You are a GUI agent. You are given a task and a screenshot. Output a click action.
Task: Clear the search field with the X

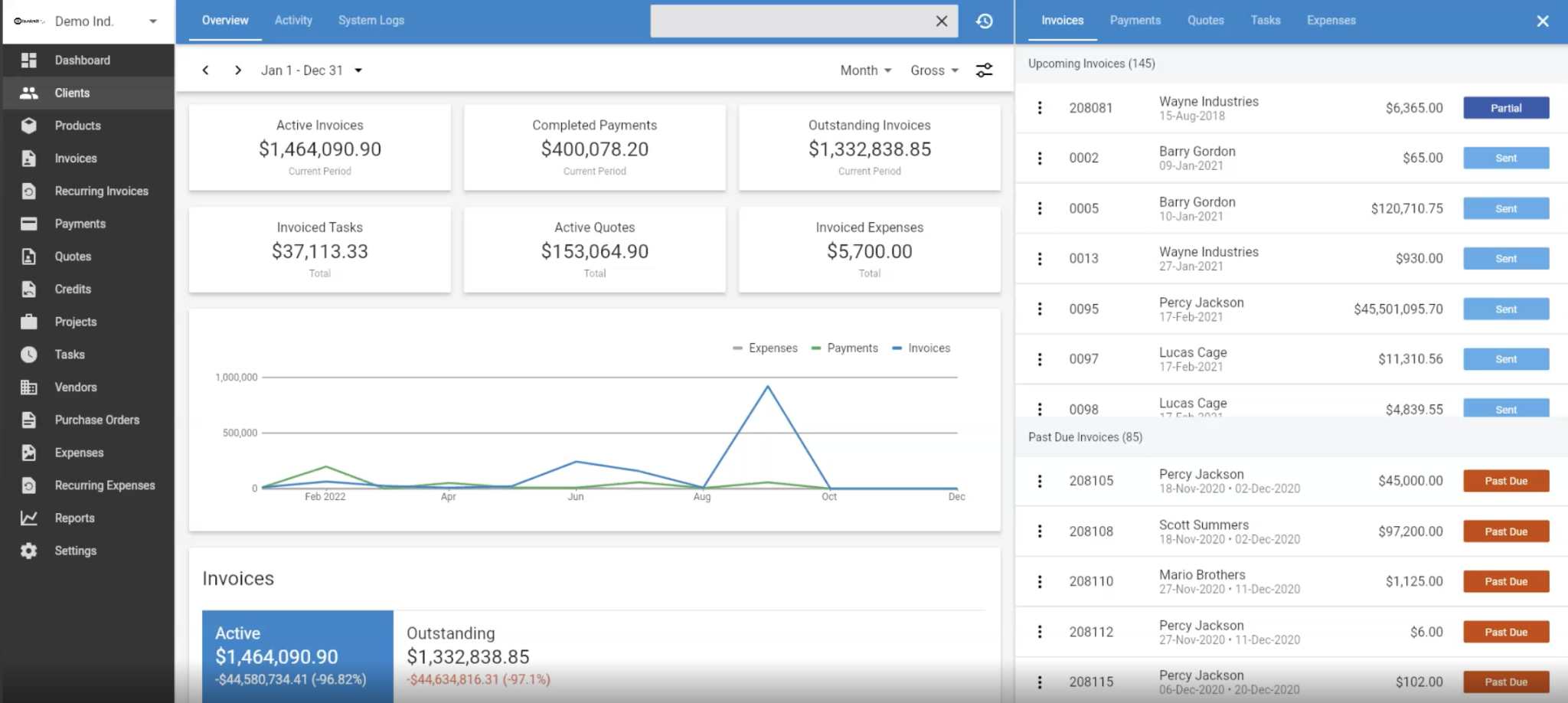point(941,21)
